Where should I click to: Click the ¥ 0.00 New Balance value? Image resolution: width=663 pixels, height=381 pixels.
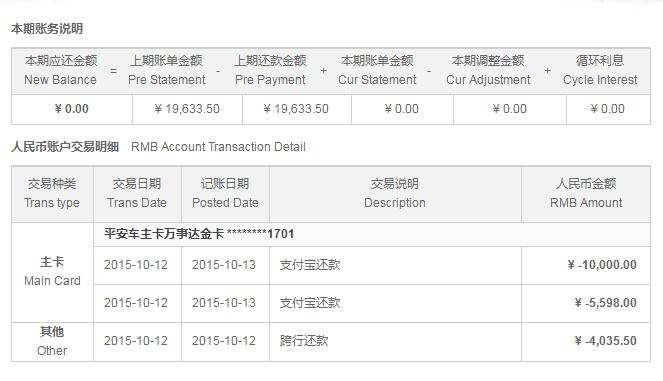click(x=72, y=109)
